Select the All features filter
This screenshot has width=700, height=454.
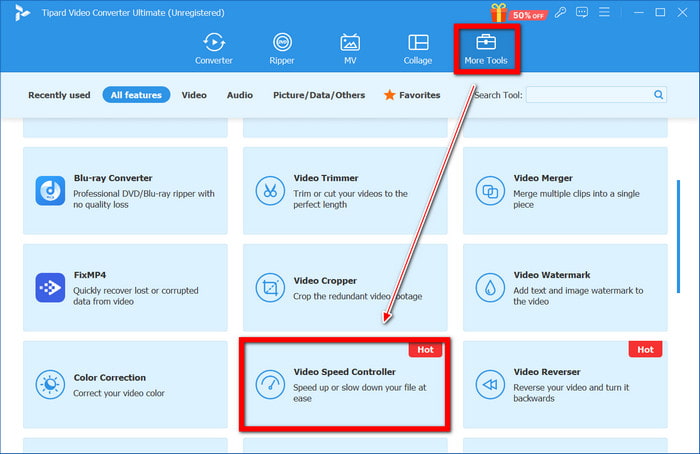point(136,95)
